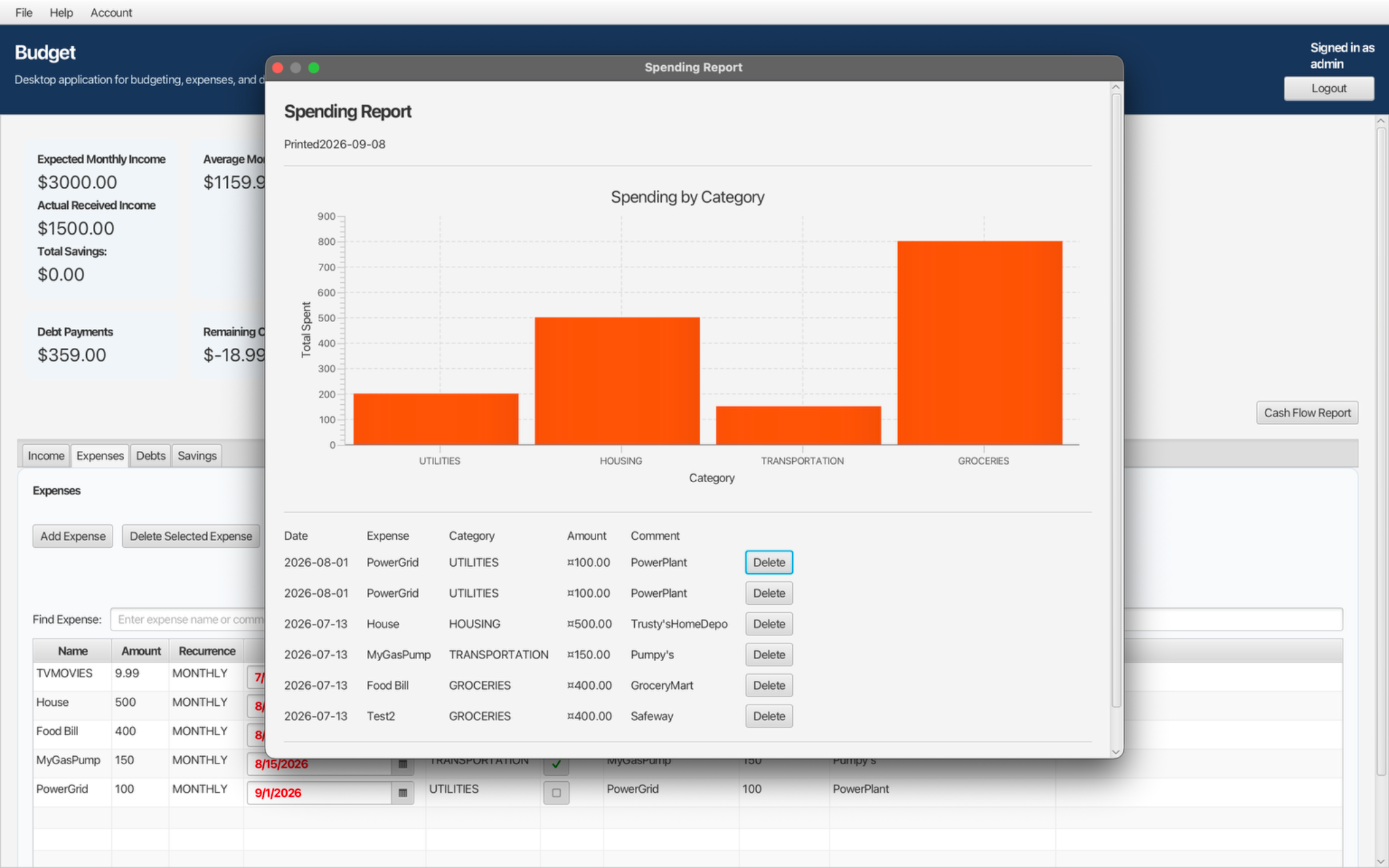Viewport: 1389px width, 868px height.
Task: Toggle the checked box in MyGasPump row
Action: (x=556, y=764)
